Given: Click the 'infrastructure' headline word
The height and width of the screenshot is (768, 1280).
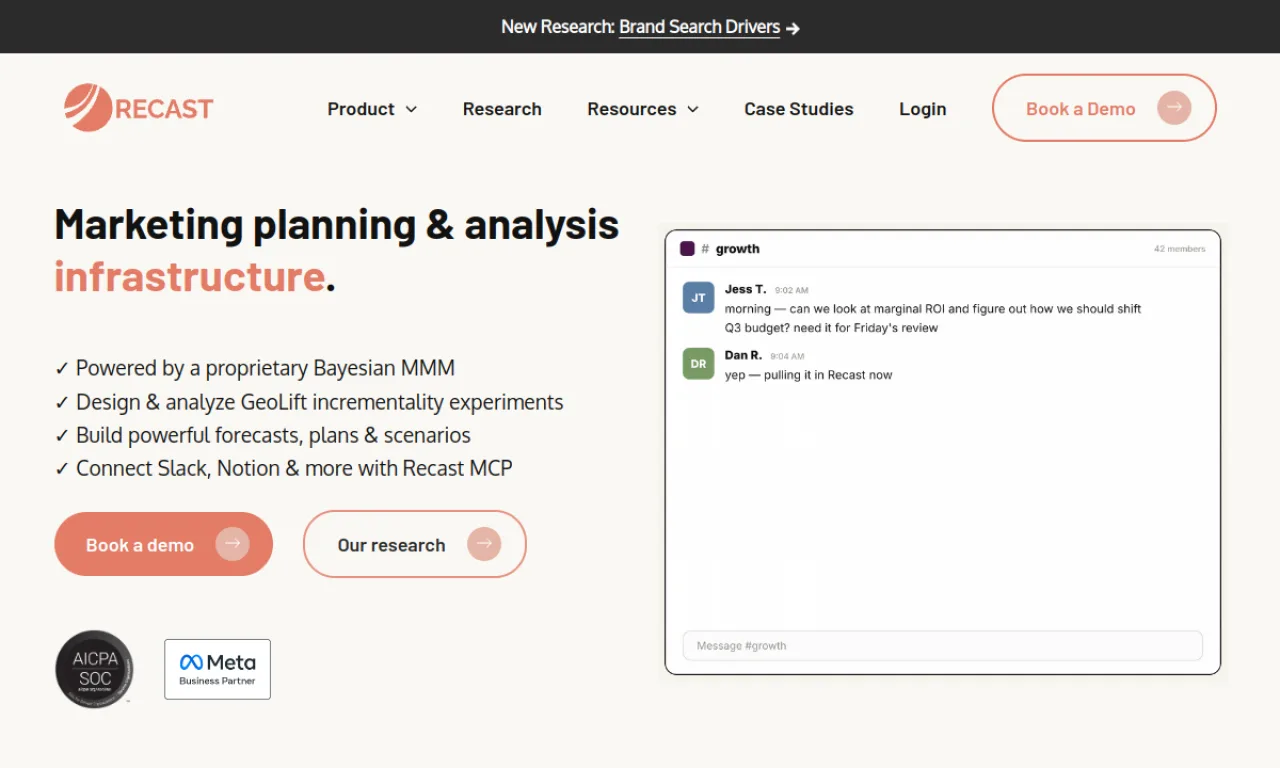Looking at the screenshot, I should [190, 276].
